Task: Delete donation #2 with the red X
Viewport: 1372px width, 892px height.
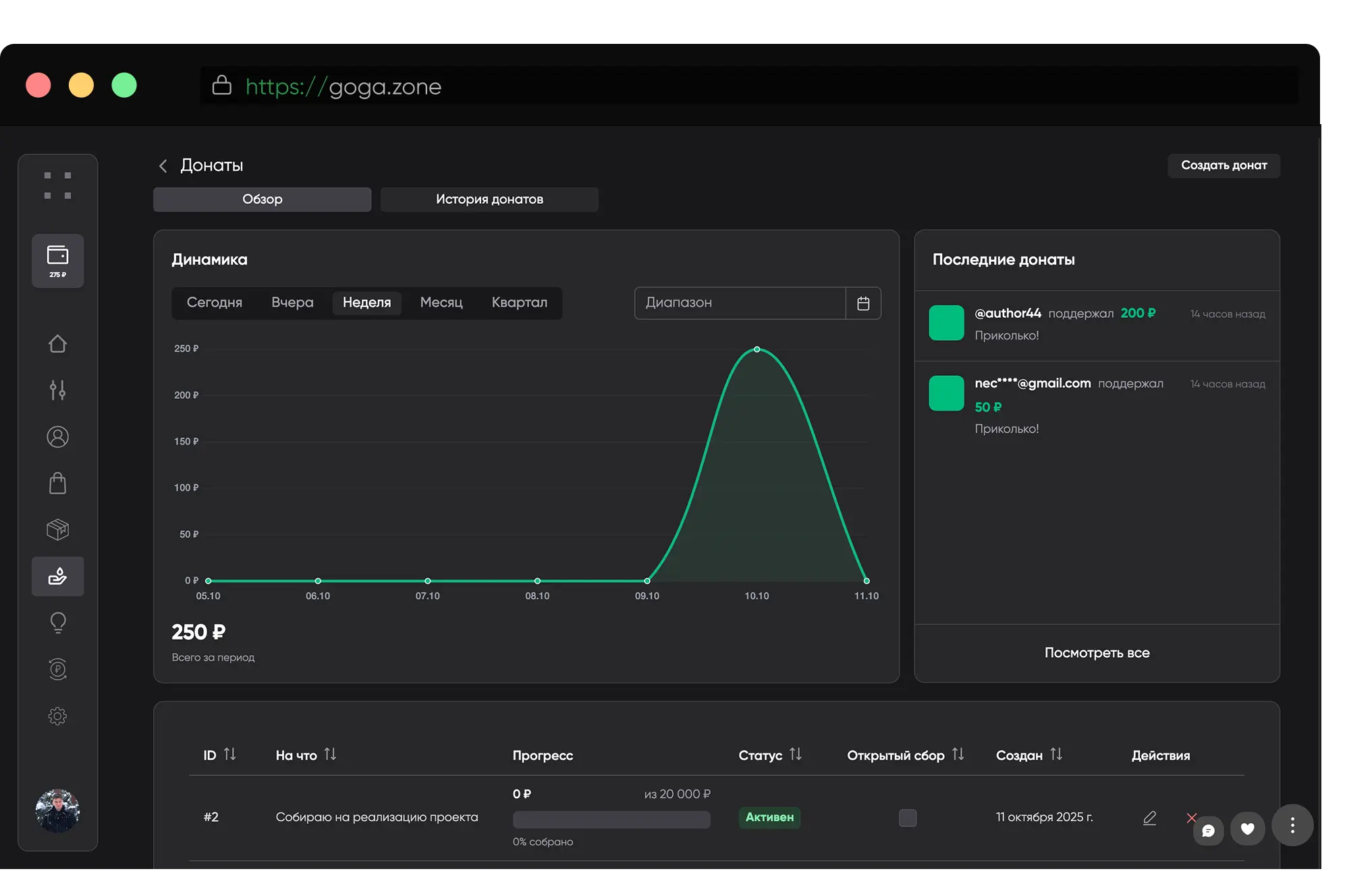Action: tap(1190, 818)
